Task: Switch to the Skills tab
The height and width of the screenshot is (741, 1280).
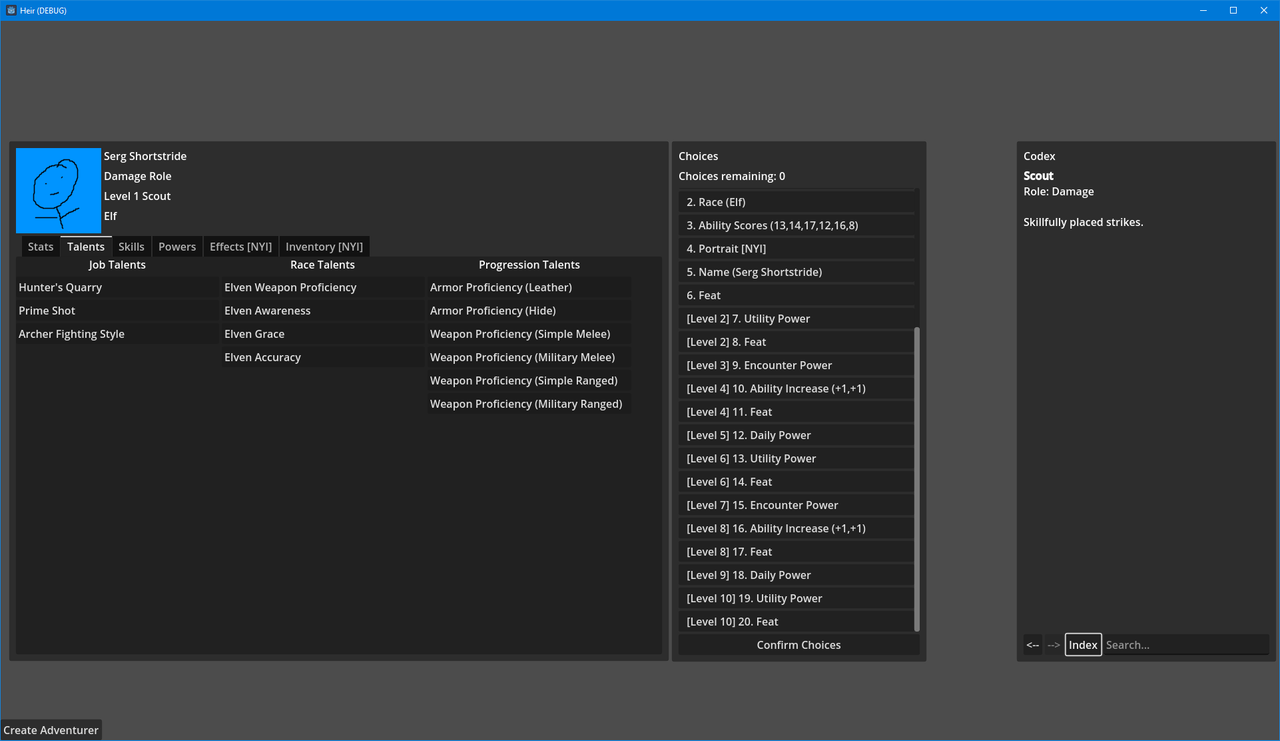Action: point(131,247)
